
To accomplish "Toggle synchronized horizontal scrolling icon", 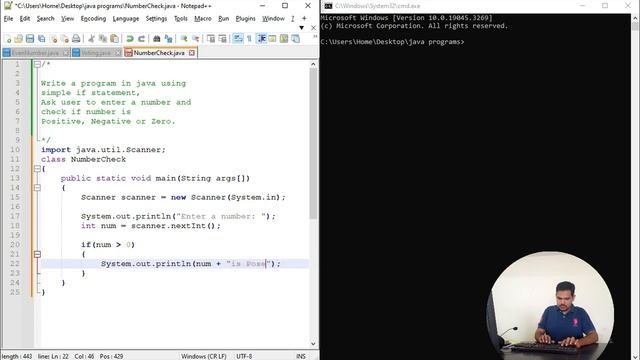I will (222, 39).
